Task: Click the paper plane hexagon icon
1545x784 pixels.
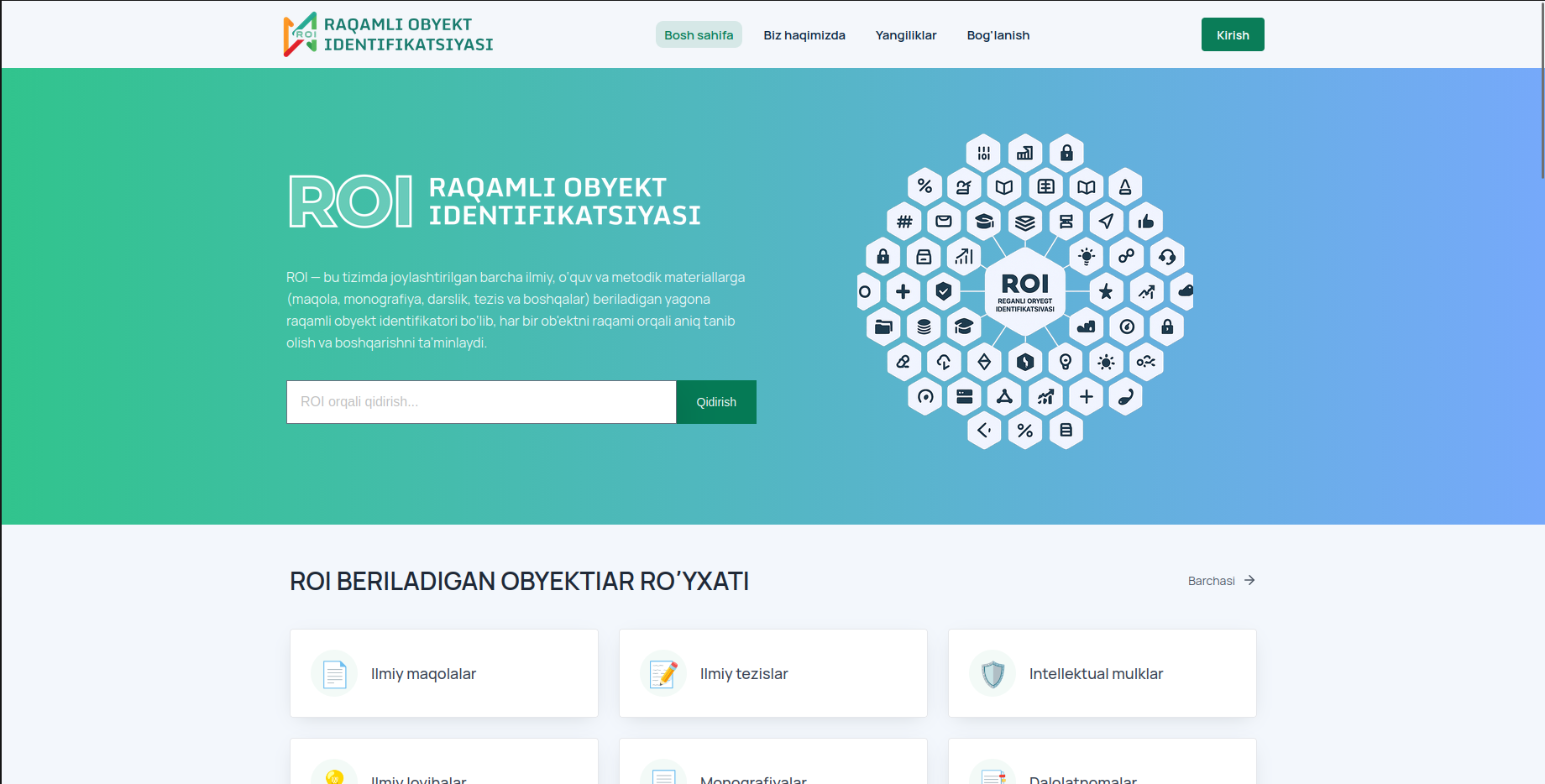Action: [x=1106, y=222]
